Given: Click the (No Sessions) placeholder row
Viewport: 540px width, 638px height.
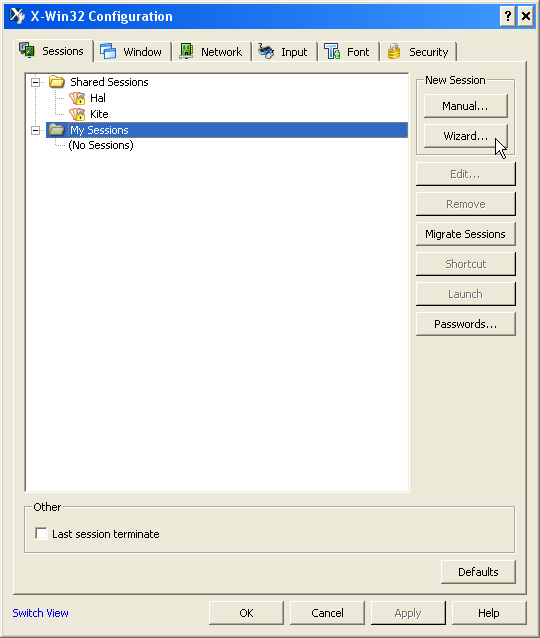Looking at the screenshot, I should coord(101,145).
